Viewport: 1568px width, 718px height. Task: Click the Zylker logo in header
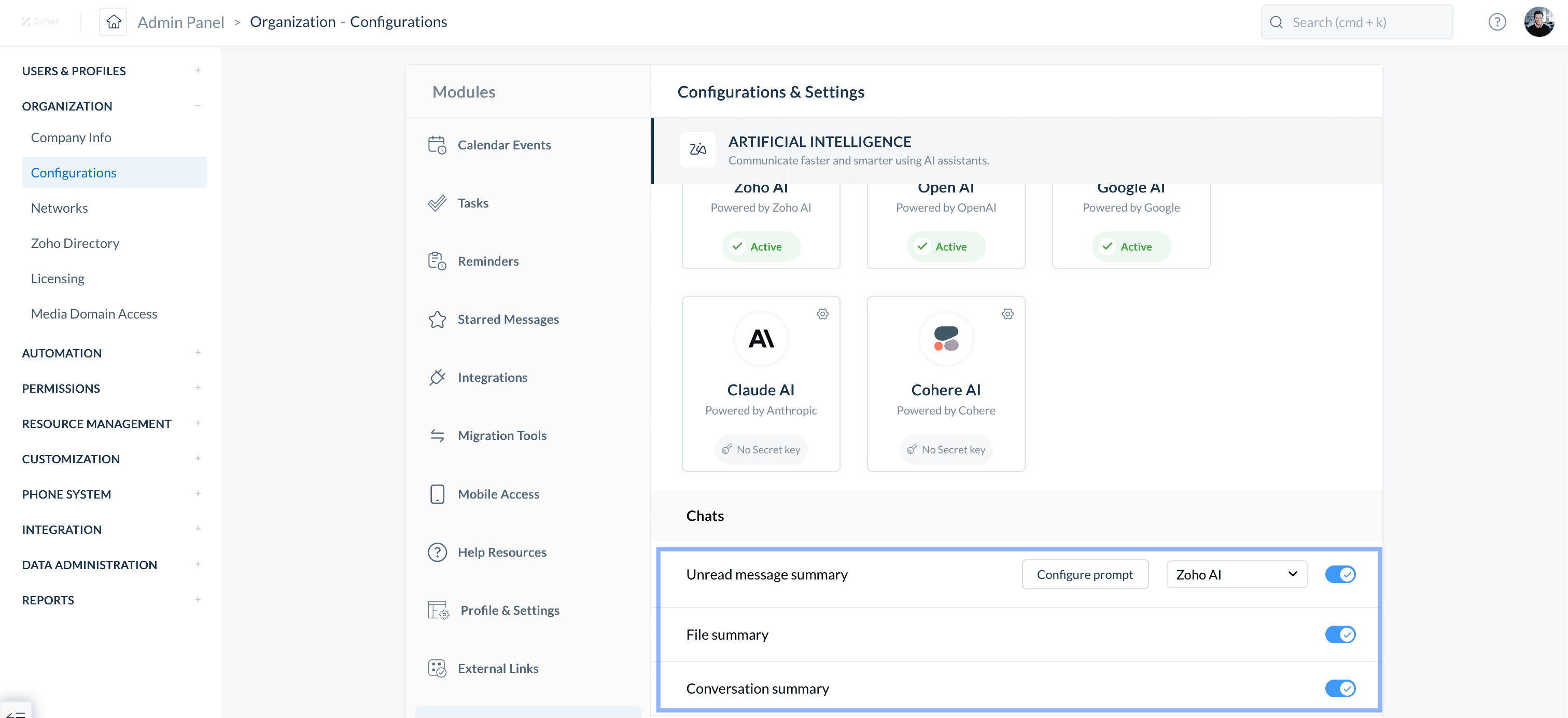click(x=39, y=21)
